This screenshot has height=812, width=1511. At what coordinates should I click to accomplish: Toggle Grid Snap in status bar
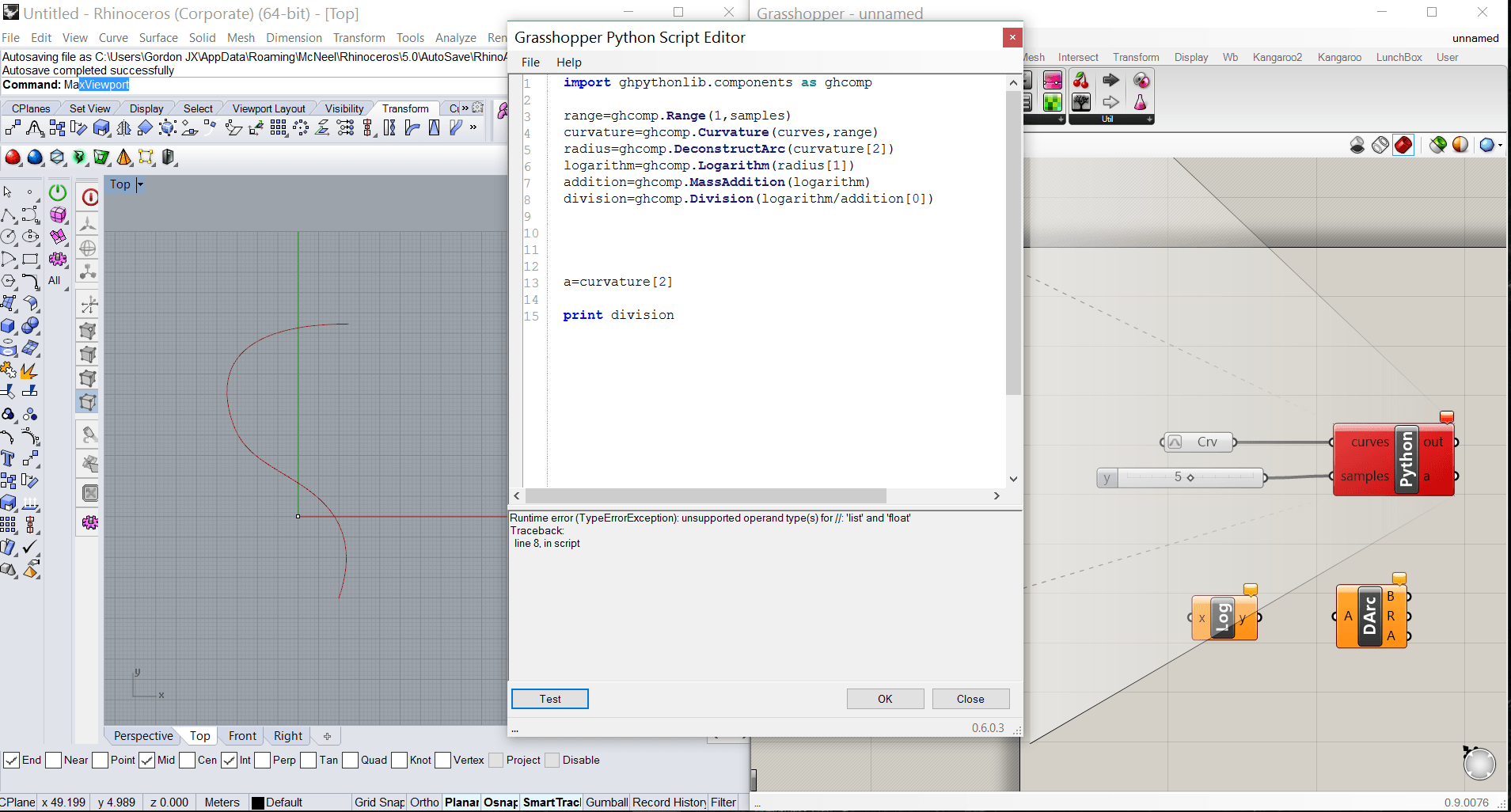379,803
